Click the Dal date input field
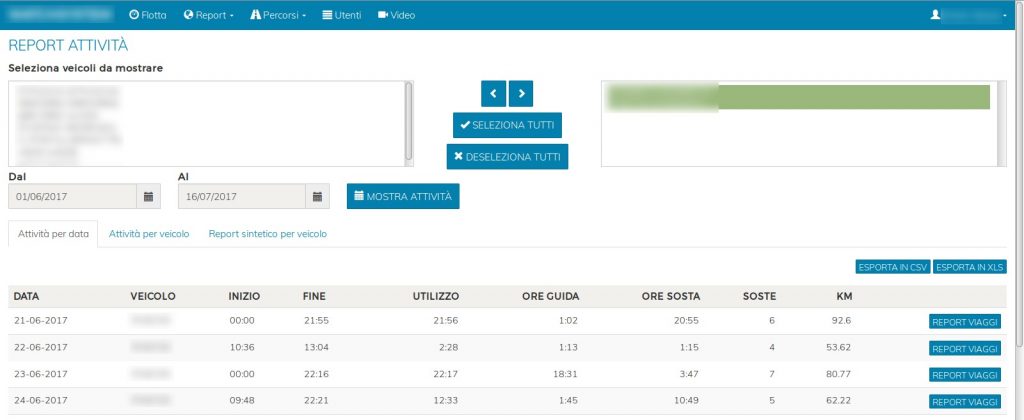Image resolution: width=1024 pixels, height=420 pixels. pyautogui.click(x=72, y=197)
